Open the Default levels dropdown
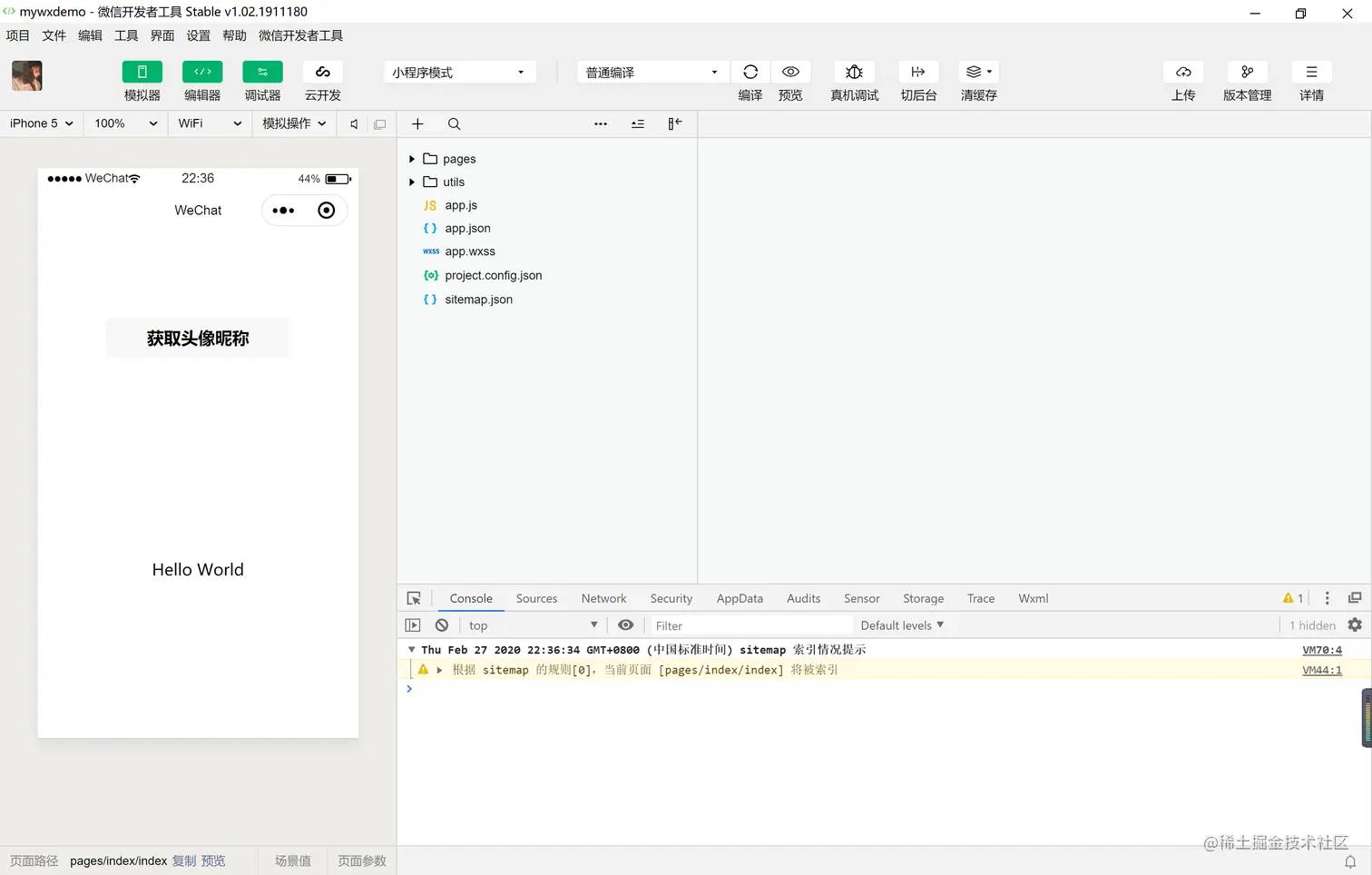1372x875 pixels. click(x=902, y=625)
